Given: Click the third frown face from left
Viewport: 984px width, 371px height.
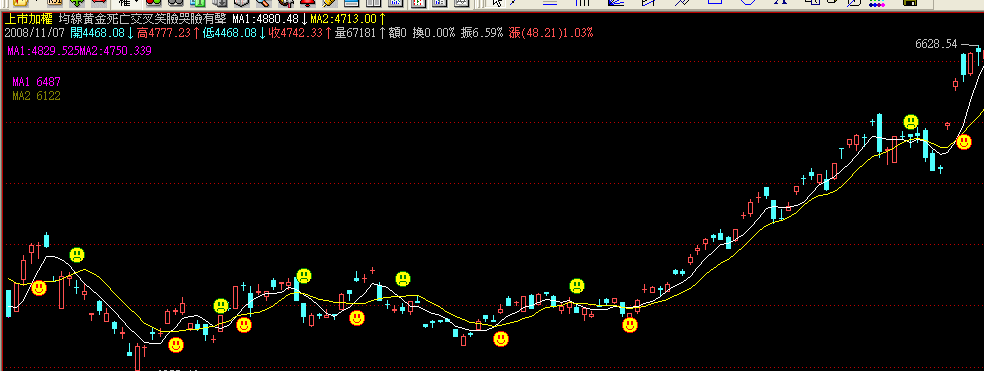Looking at the screenshot, I should [304, 276].
